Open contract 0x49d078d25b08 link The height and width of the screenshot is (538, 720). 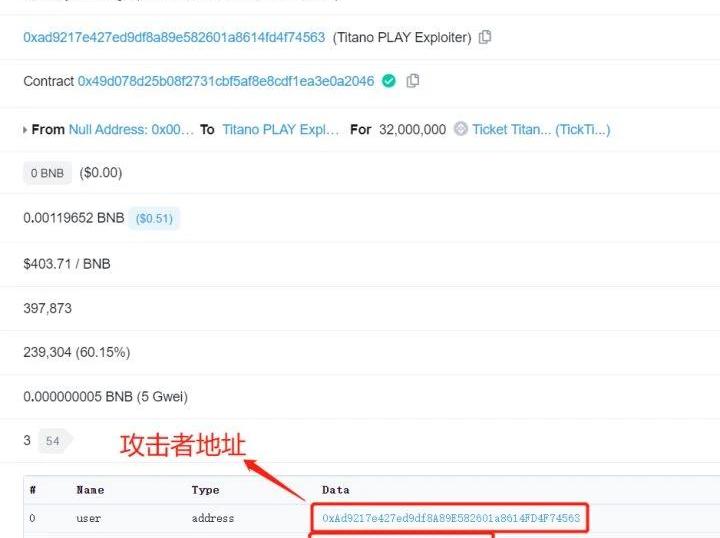pyautogui.click(x=226, y=81)
